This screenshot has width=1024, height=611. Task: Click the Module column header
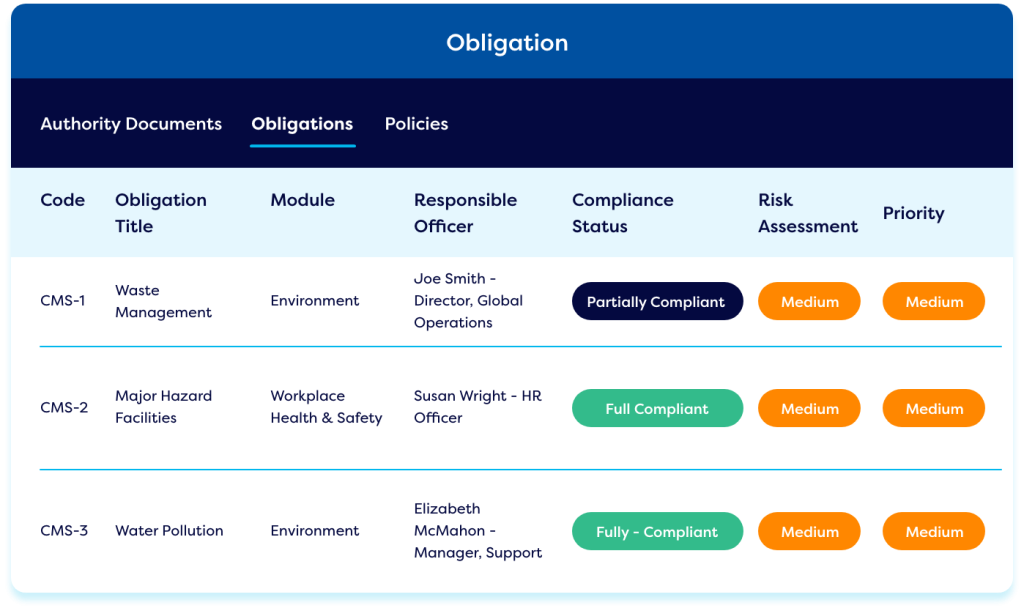coord(302,200)
